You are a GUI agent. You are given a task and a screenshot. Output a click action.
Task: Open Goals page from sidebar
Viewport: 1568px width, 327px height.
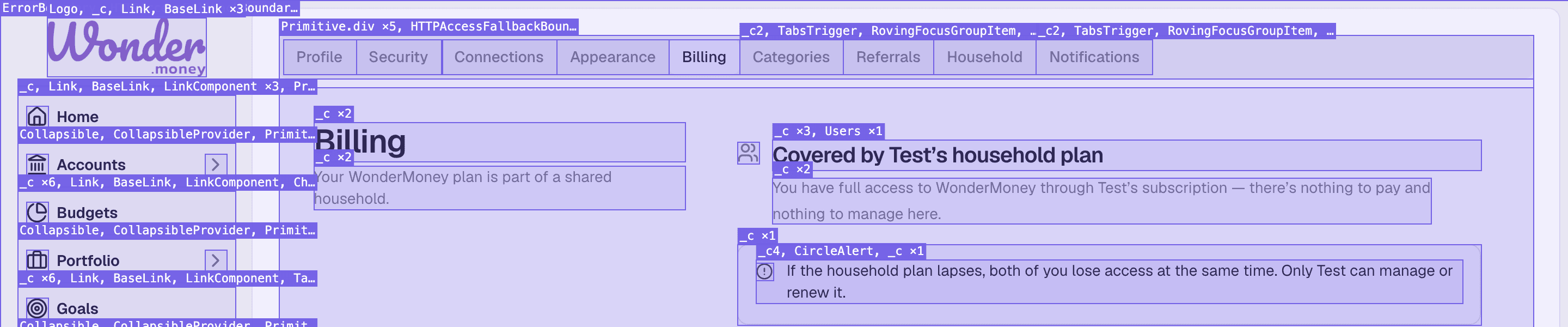pyautogui.click(x=127, y=308)
